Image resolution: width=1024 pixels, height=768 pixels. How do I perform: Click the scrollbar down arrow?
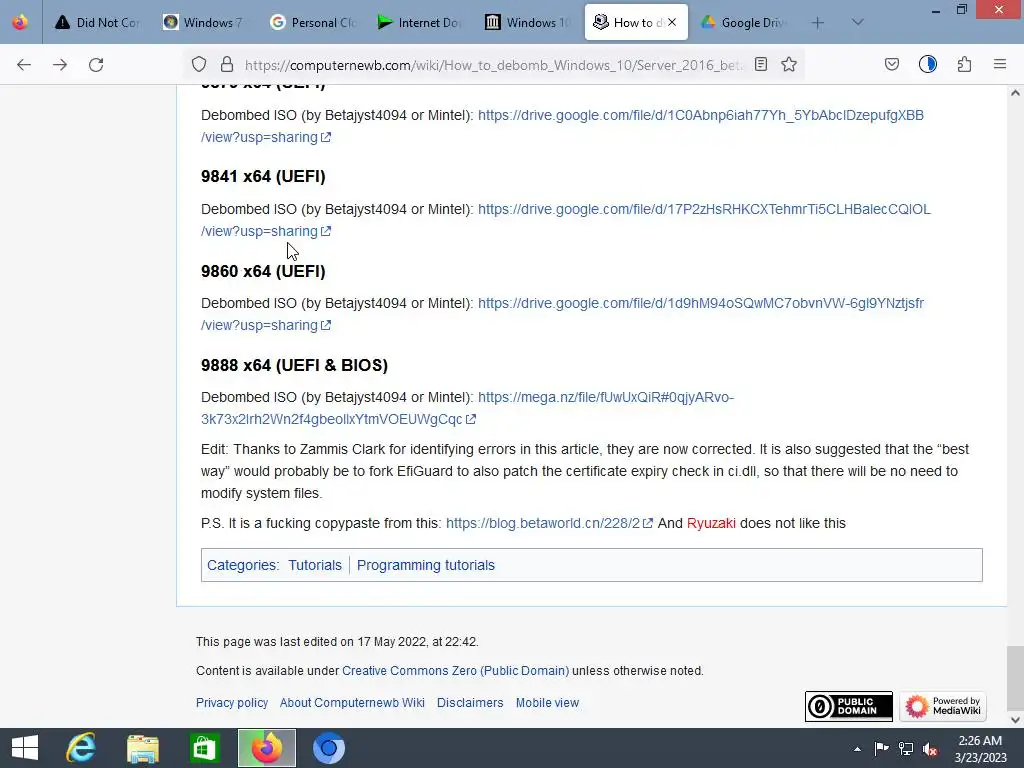1015,720
